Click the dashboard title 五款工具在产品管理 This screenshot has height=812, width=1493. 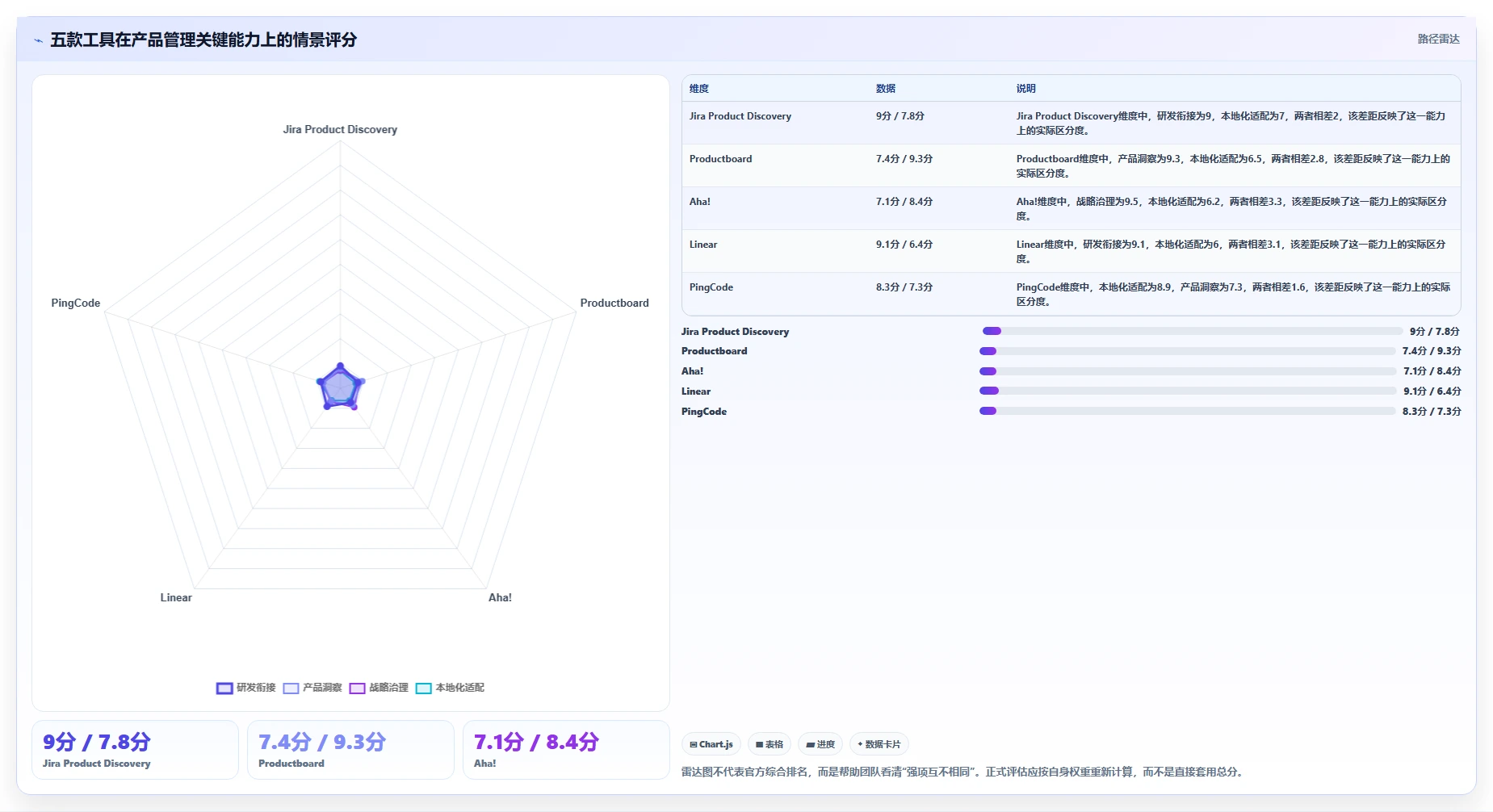203,40
